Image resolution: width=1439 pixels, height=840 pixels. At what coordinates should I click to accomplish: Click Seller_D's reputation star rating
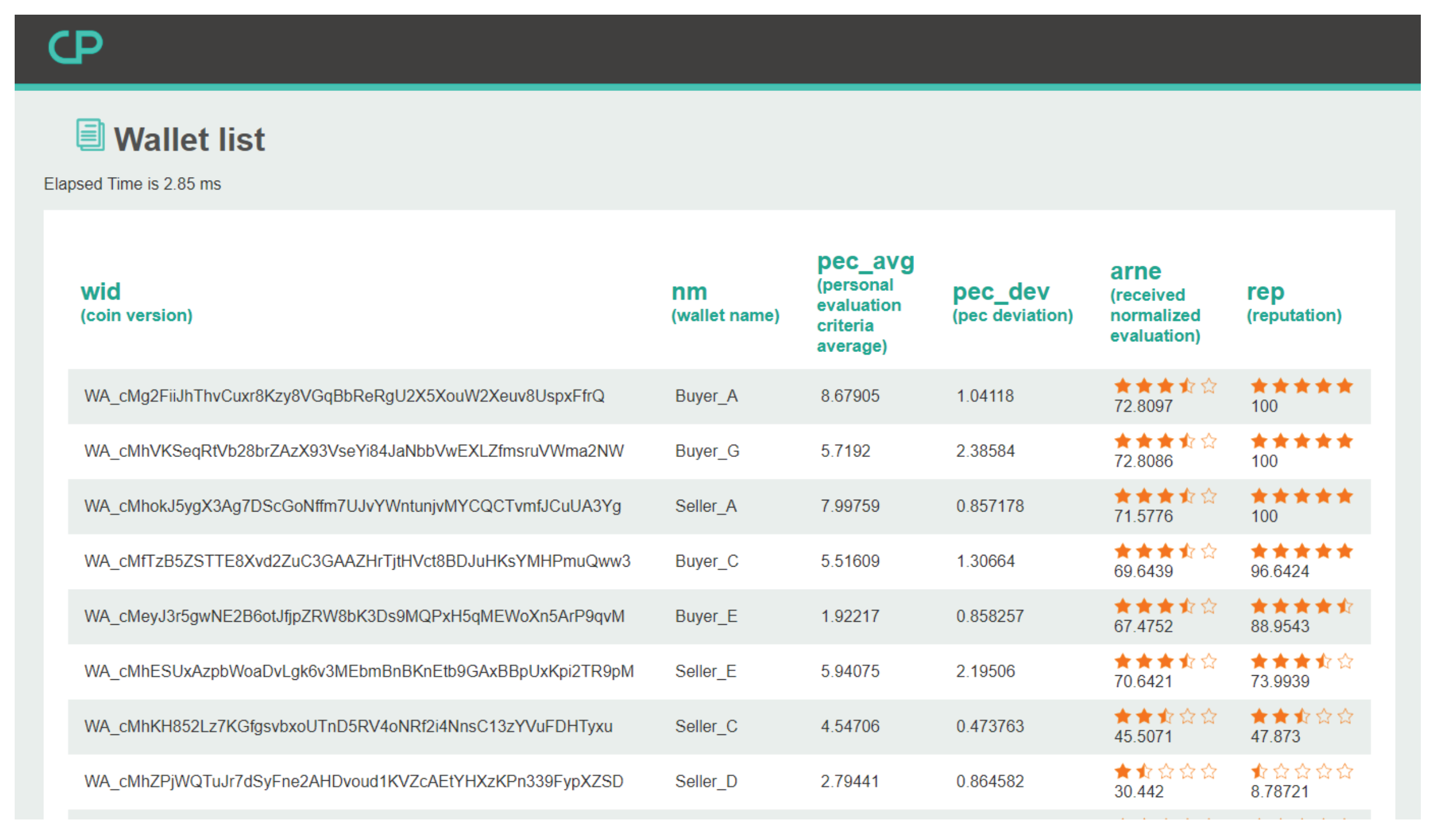tap(1301, 771)
